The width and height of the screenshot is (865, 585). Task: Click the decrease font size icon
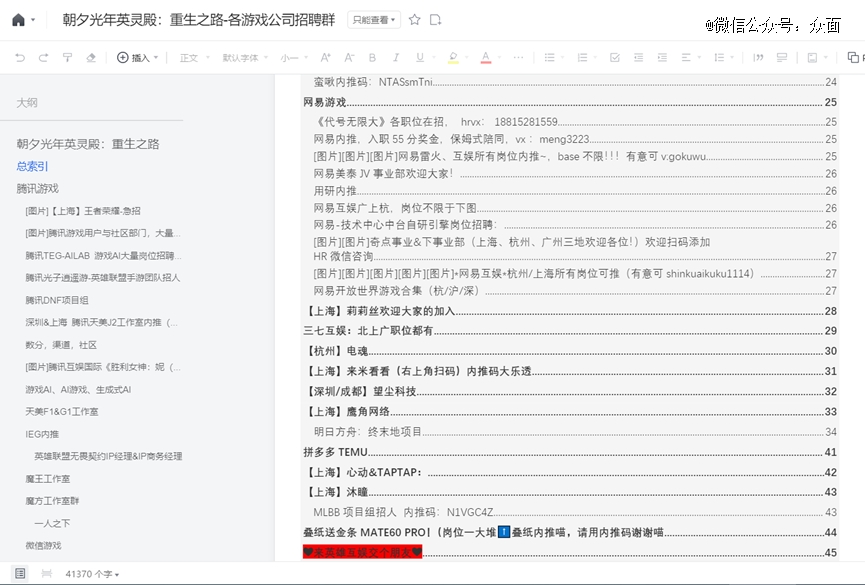349,57
